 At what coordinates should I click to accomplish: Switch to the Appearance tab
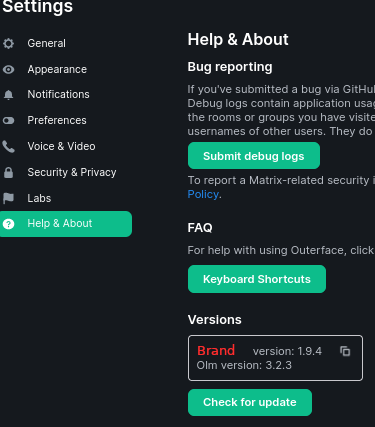click(66, 69)
